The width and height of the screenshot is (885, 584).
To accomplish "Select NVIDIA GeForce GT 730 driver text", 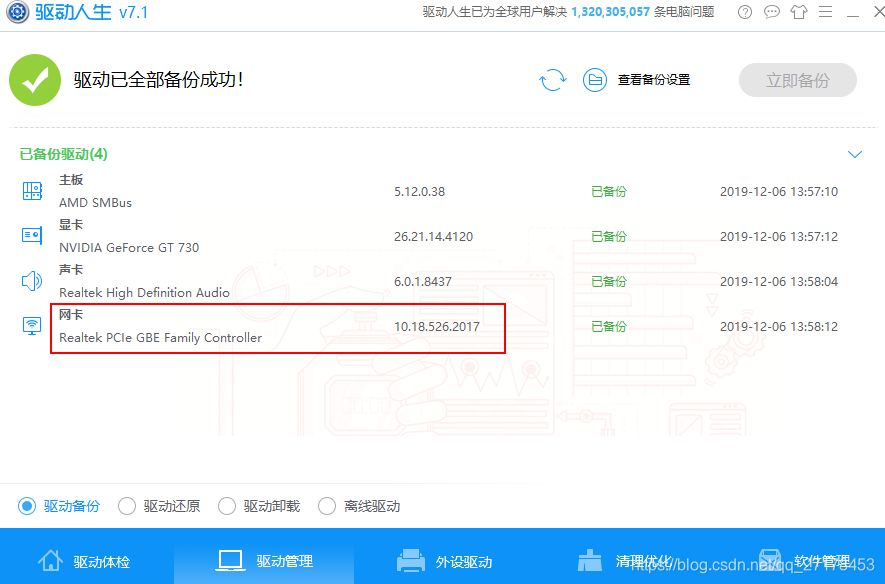I will 129,248.
